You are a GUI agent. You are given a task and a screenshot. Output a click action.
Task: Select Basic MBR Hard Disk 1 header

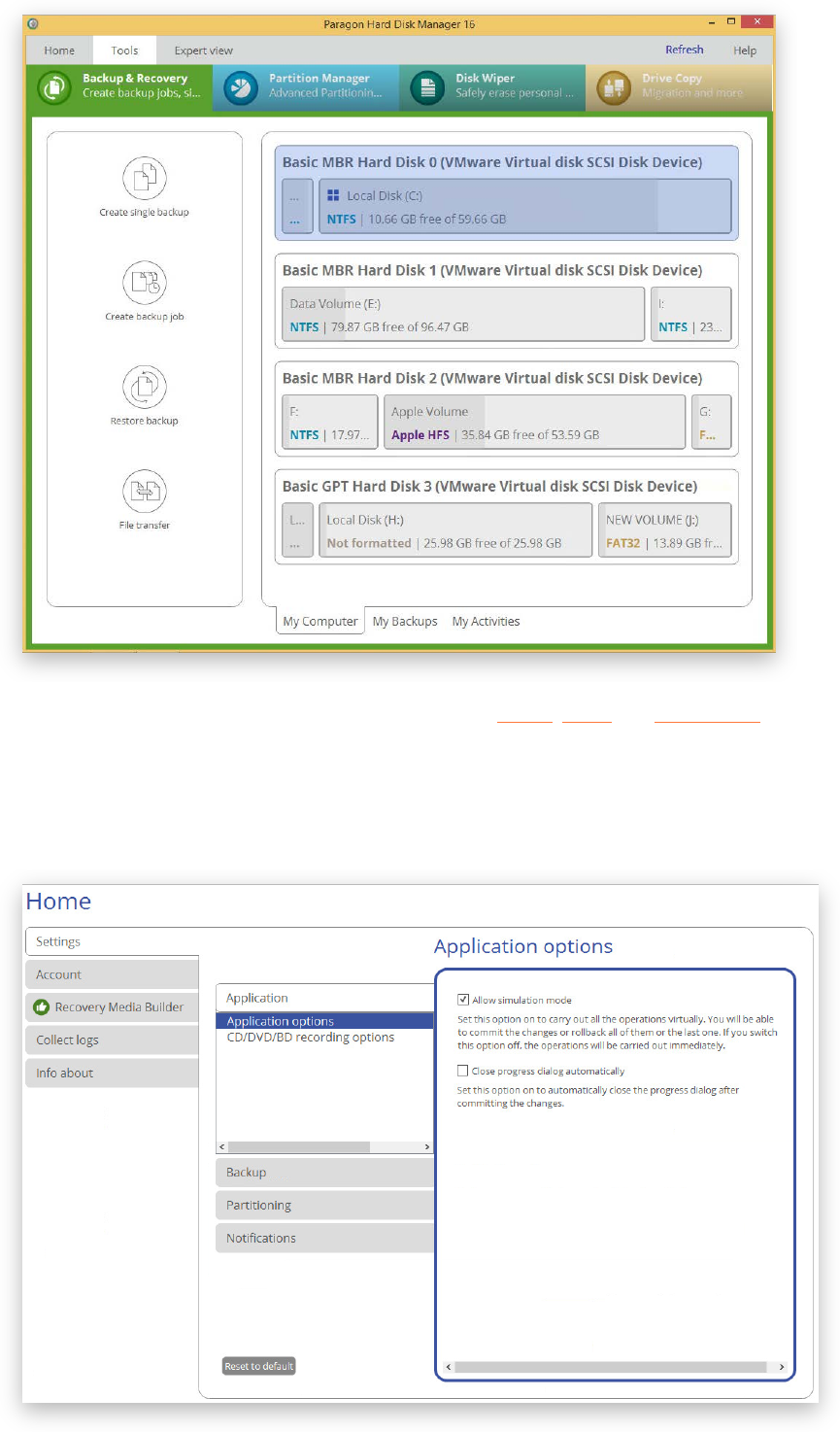pos(492,270)
